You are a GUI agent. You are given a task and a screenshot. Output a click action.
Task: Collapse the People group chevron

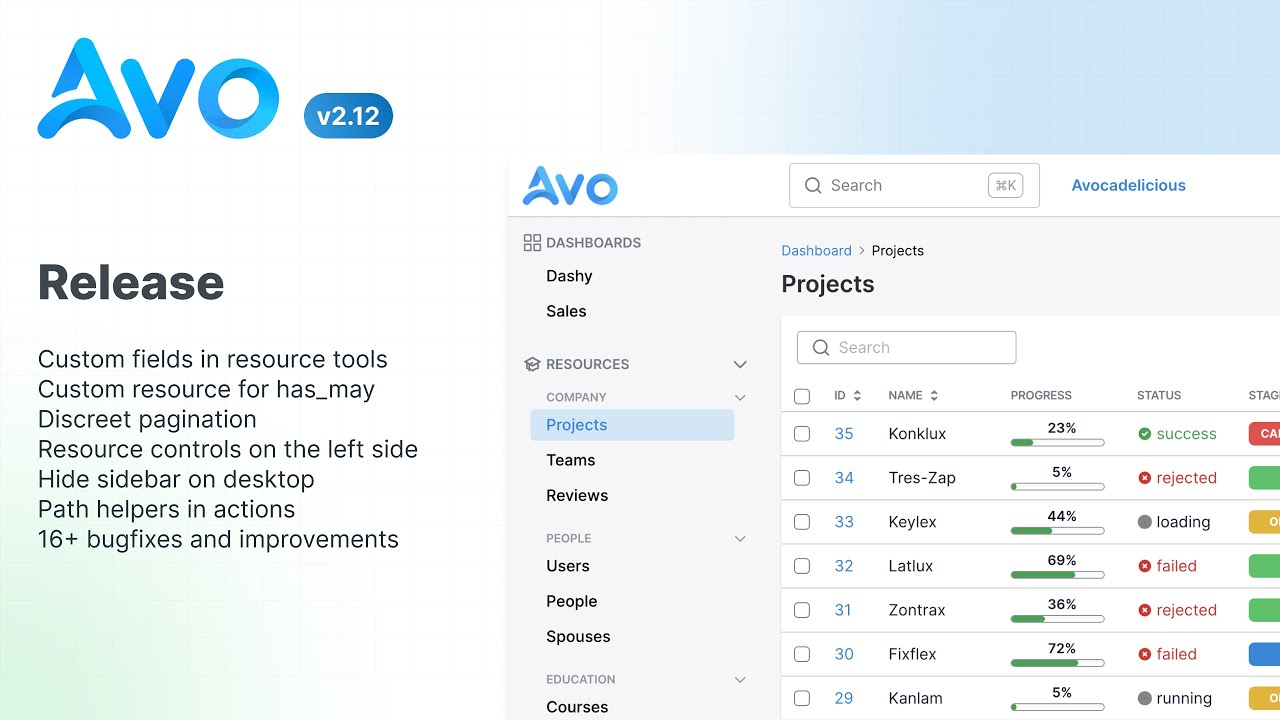pyautogui.click(x=740, y=538)
